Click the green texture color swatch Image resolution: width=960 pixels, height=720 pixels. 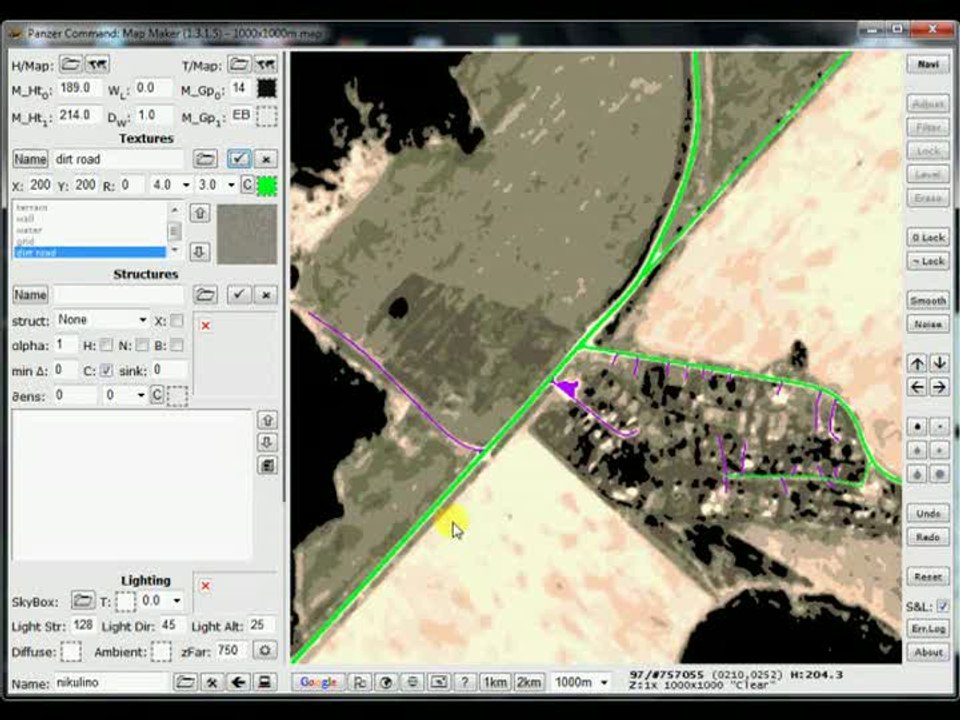point(267,186)
